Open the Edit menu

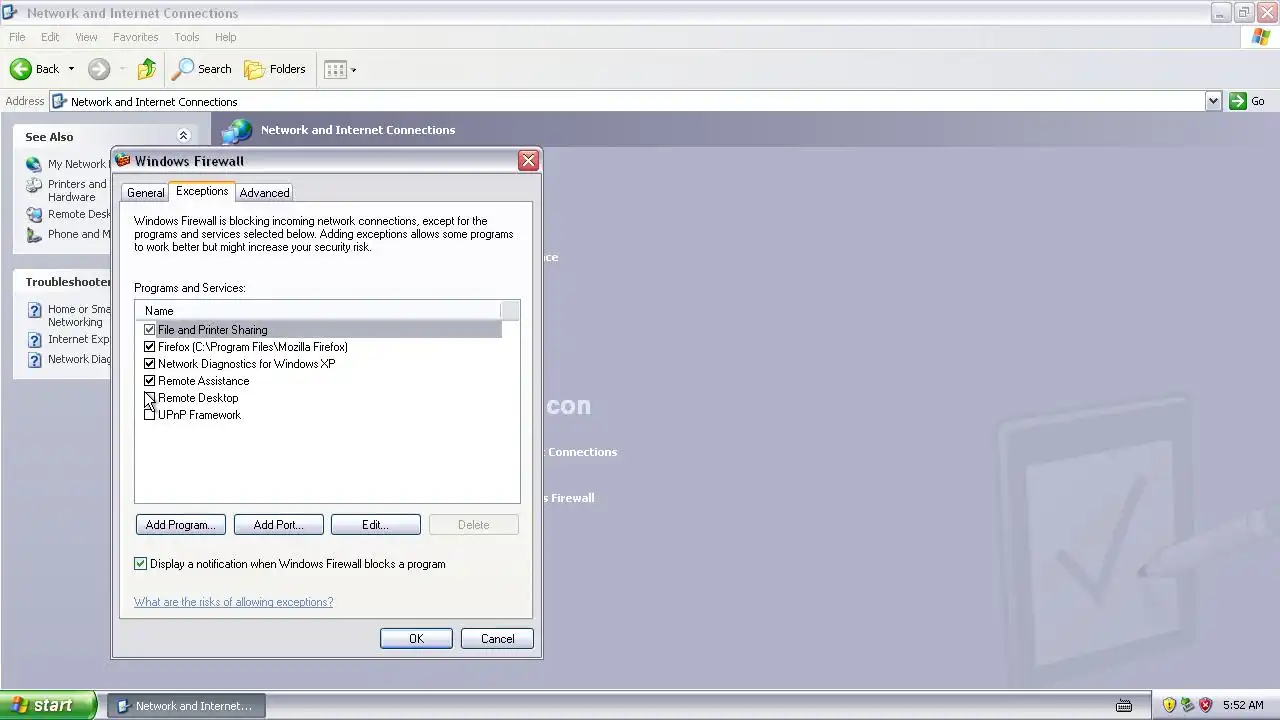point(50,37)
